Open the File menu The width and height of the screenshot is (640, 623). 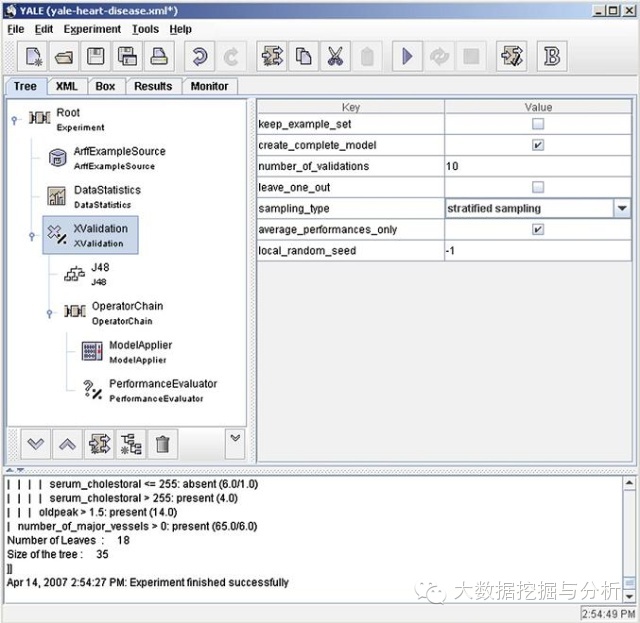[x=16, y=29]
